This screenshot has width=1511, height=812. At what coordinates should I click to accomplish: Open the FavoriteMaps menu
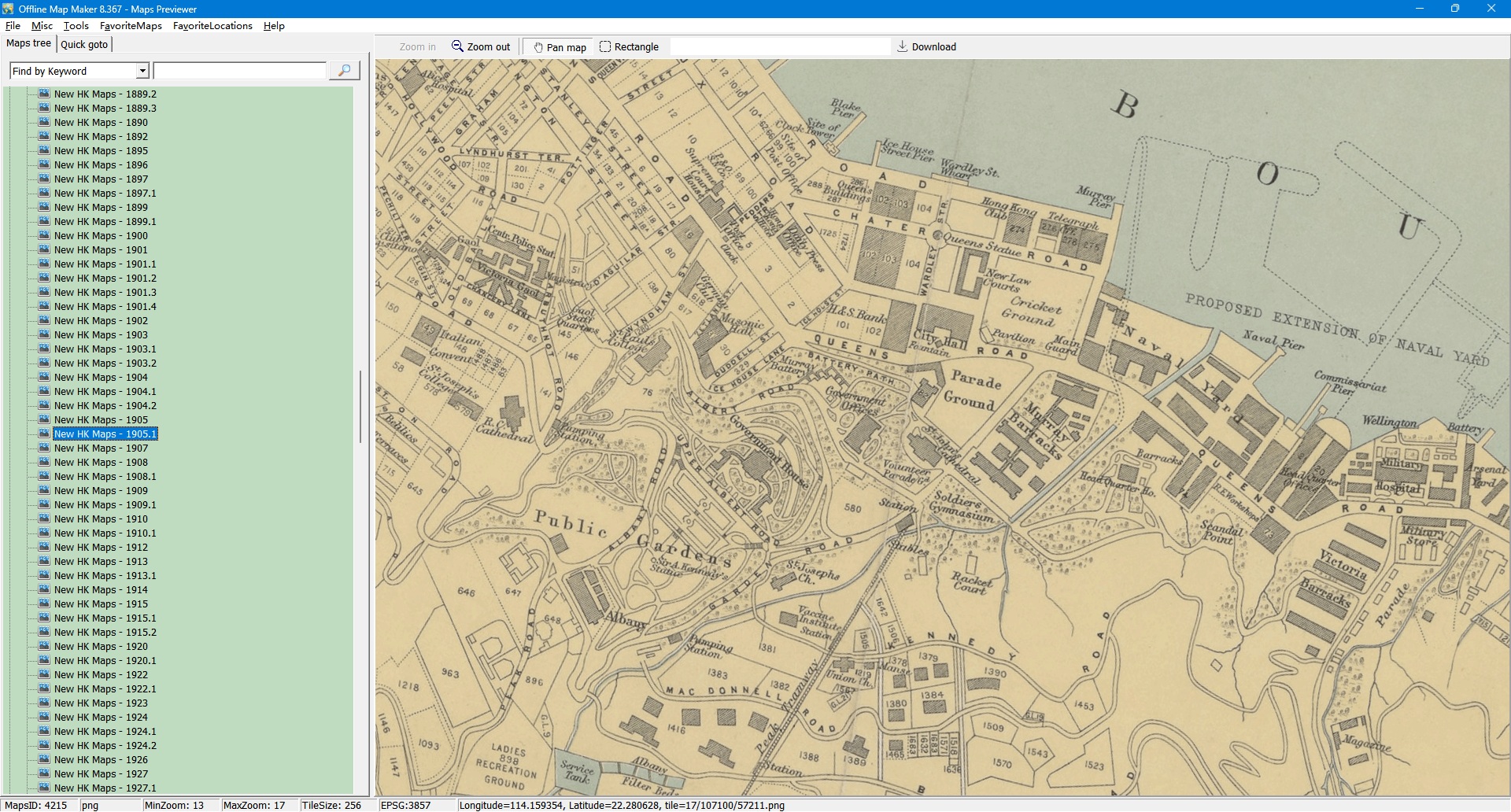(x=131, y=26)
